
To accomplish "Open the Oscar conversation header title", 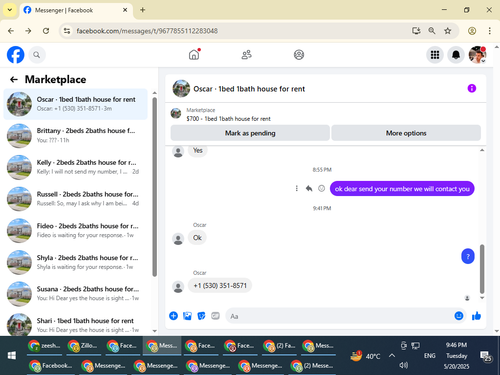I will [x=249, y=89].
